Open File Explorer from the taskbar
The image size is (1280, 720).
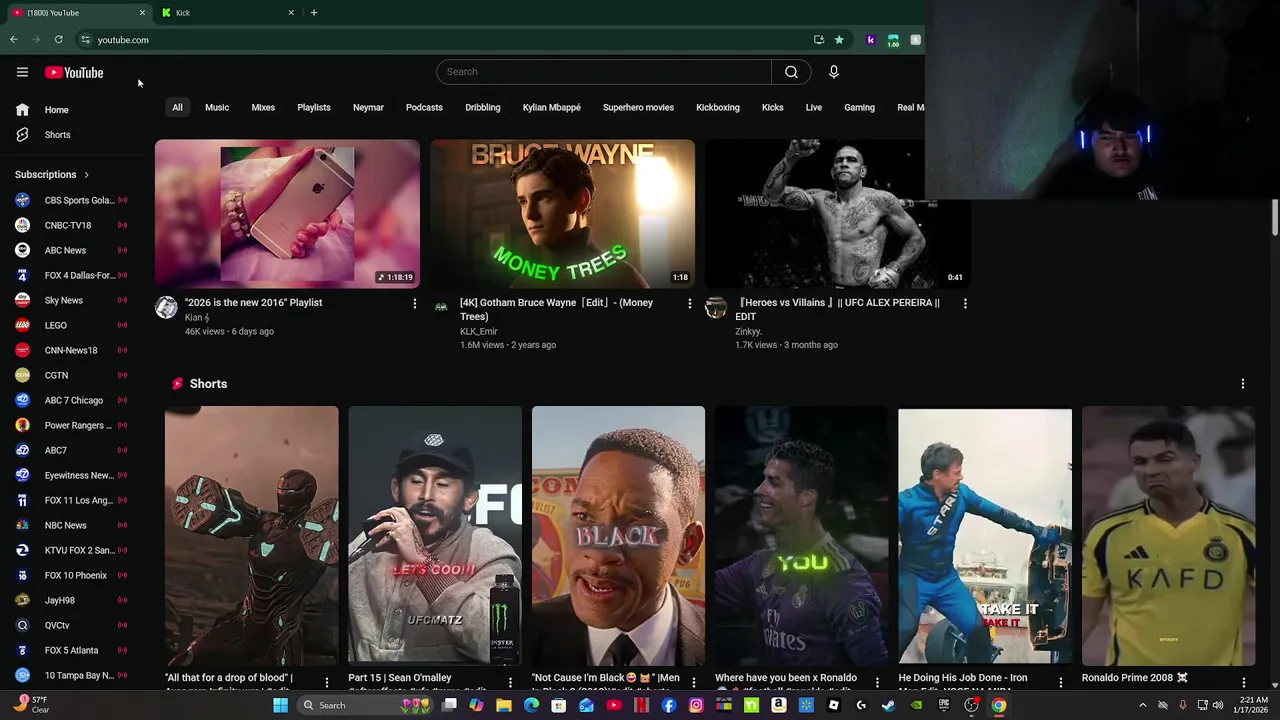503,705
